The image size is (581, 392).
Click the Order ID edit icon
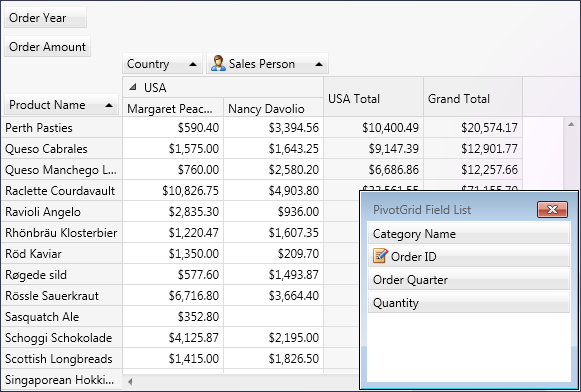point(380,256)
